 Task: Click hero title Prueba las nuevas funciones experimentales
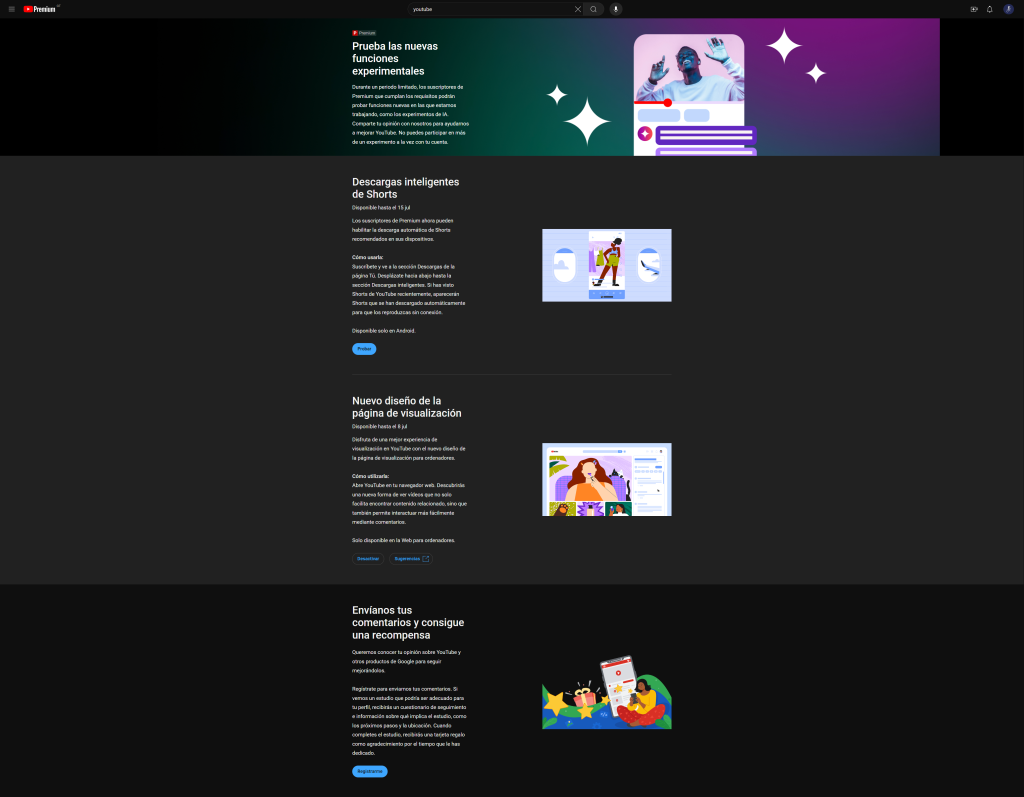(x=395, y=59)
